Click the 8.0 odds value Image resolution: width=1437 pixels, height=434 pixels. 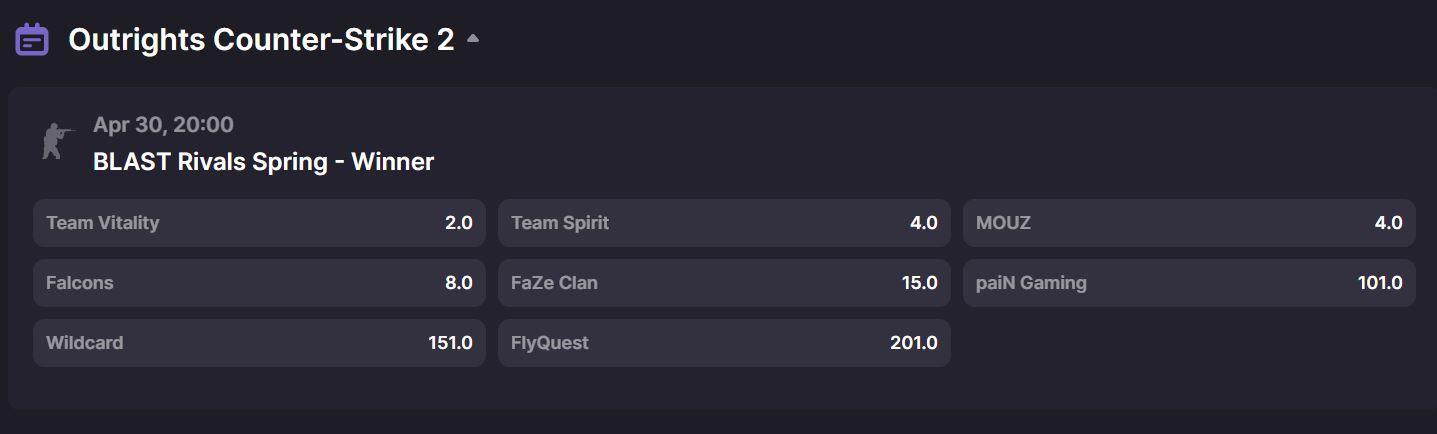pyautogui.click(x=458, y=283)
